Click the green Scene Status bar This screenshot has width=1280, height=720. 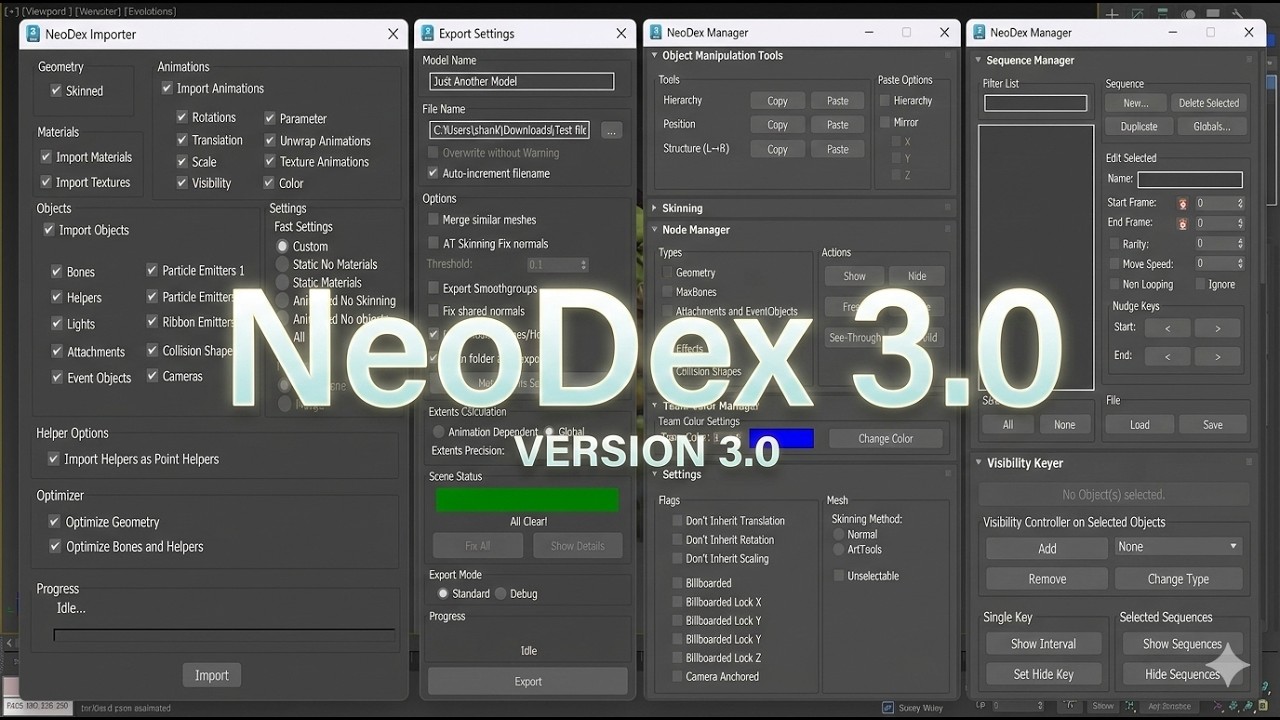[x=527, y=500]
